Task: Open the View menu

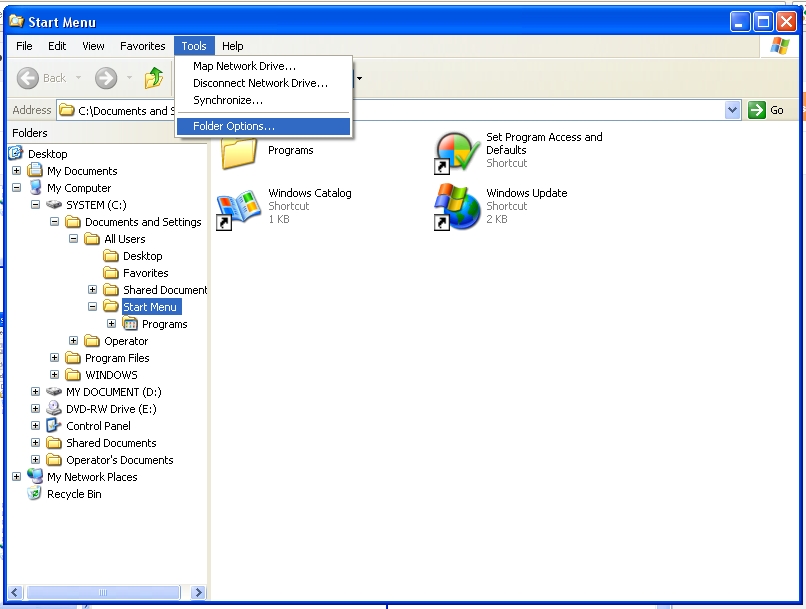Action: point(93,46)
